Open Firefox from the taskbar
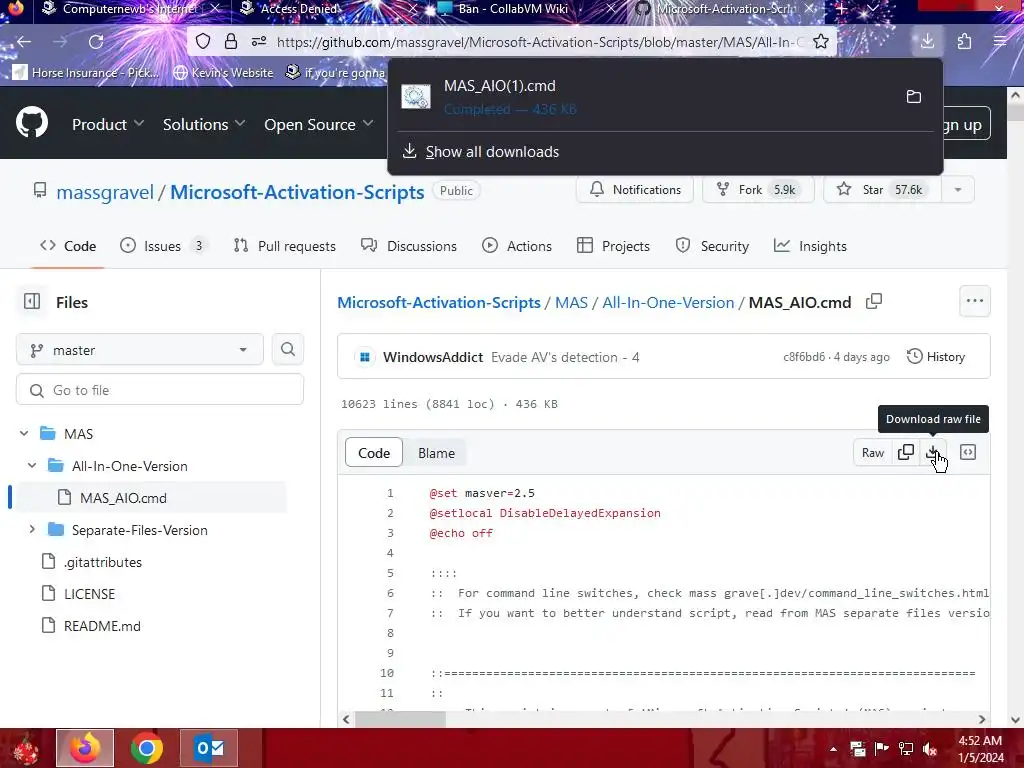The height and width of the screenshot is (768, 1024). click(x=85, y=748)
